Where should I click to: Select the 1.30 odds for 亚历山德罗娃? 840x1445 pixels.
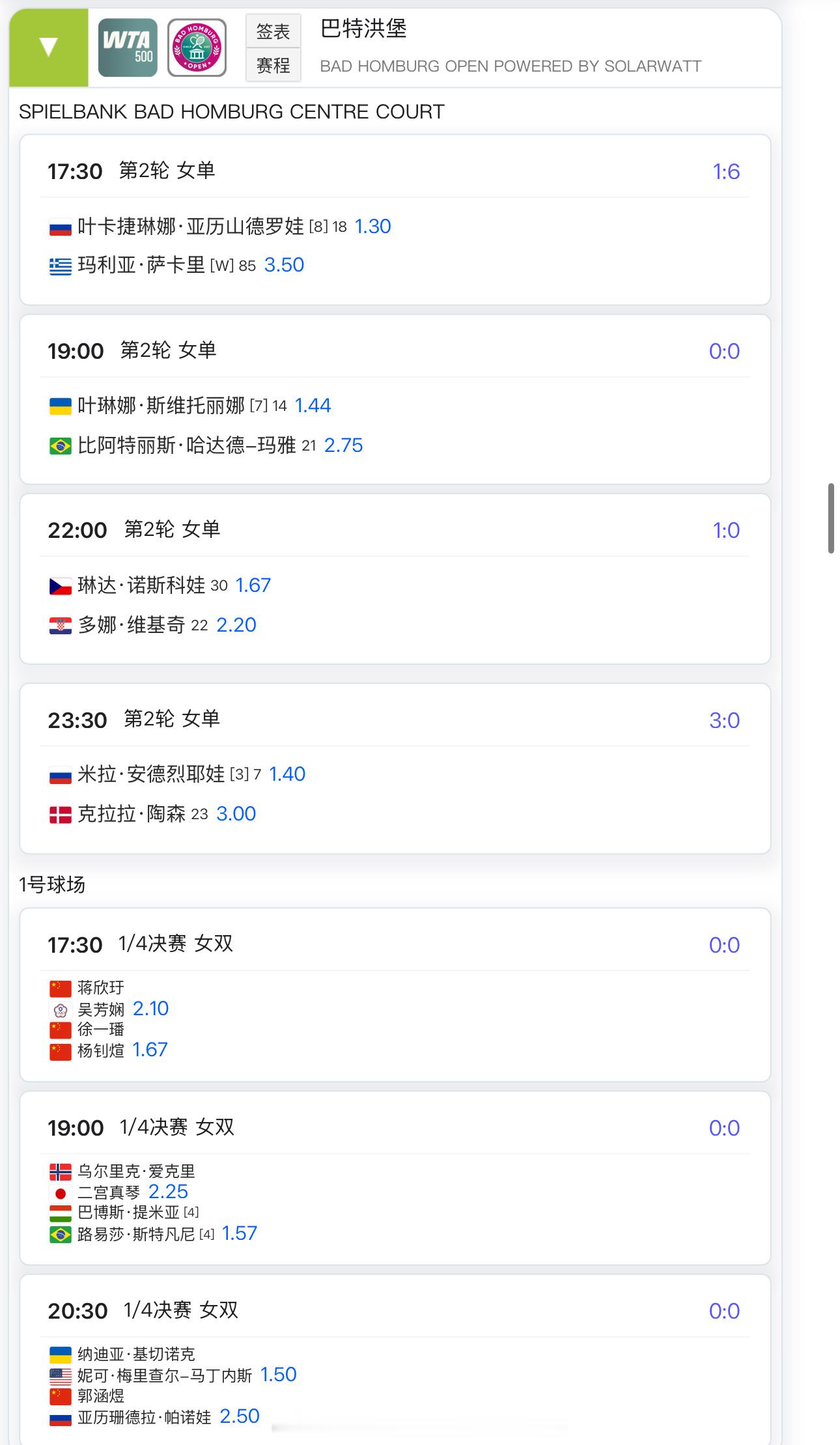[x=372, y=226]
